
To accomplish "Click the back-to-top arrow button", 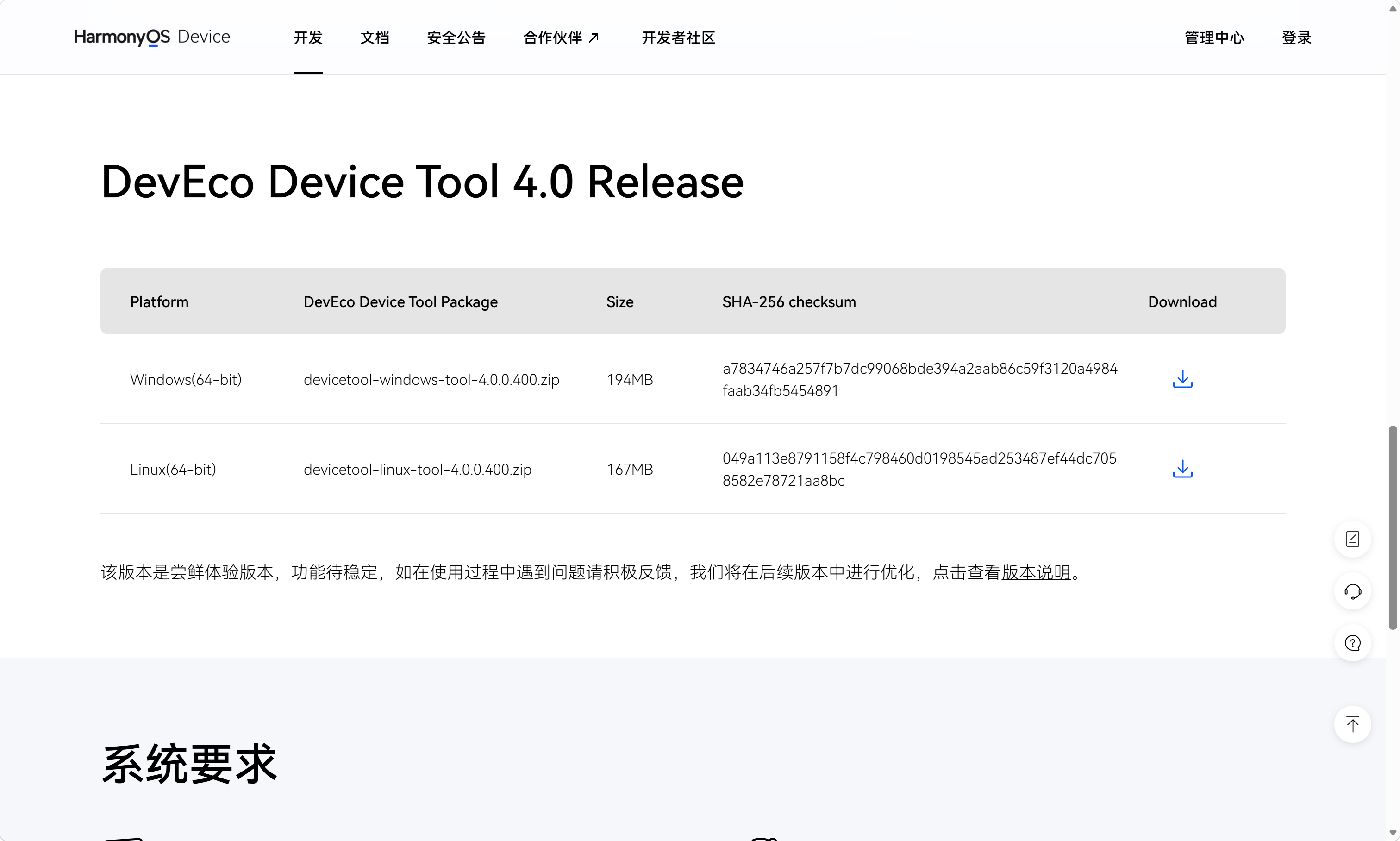I will (x=1352, y=724).
